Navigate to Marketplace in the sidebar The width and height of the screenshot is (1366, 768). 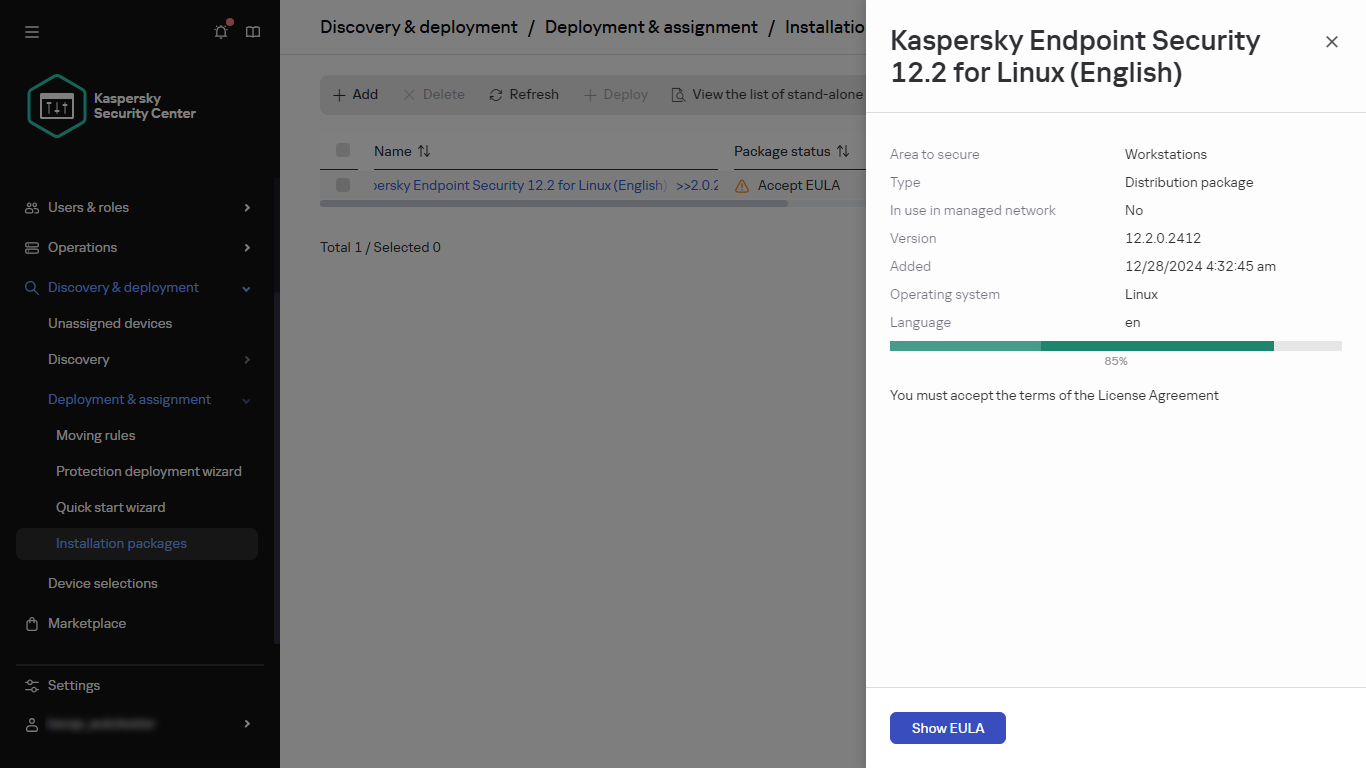pos(87,623)
